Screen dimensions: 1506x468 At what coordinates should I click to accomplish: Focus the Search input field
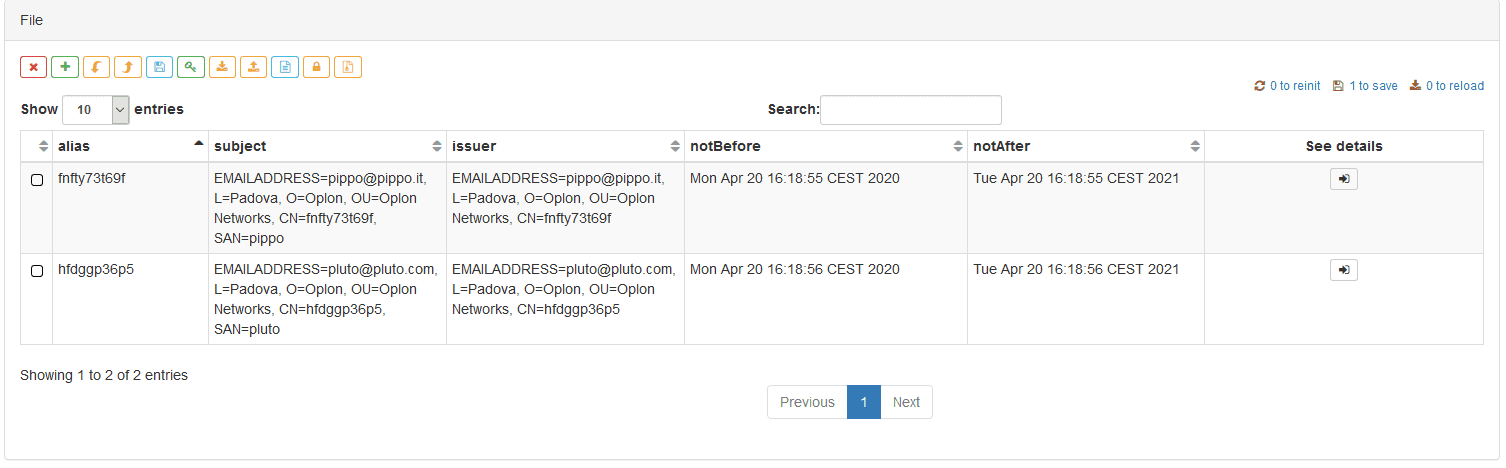(911, 109)
